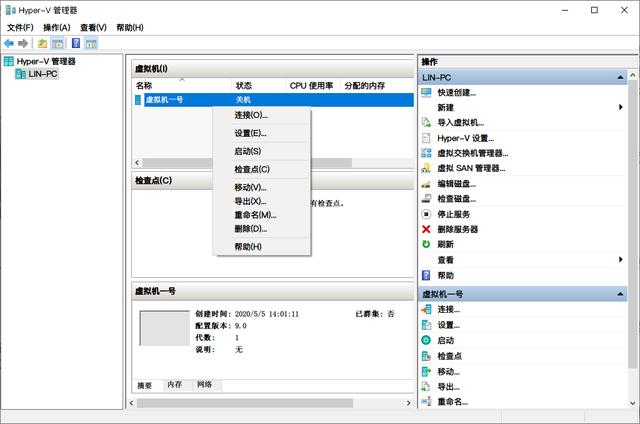Click the 编辑磁盘... action link
This screenshot has height=424, width=640.
(457, 184)
